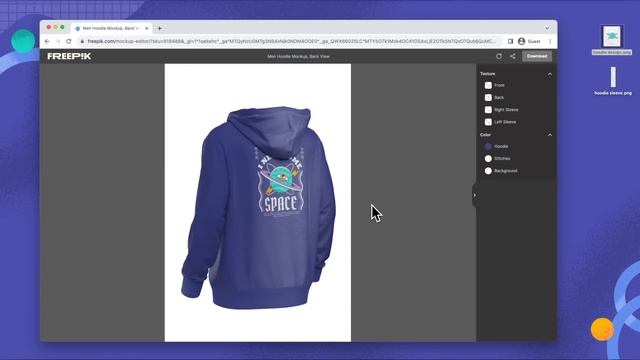
Task: Click the Freepik logo
Action: point(69,56)
